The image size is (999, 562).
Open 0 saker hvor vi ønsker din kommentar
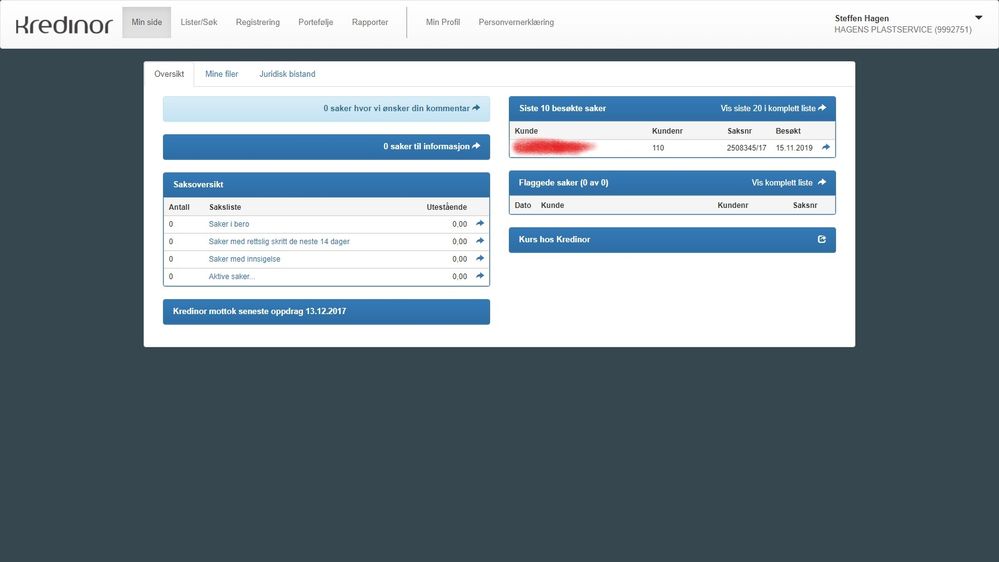click(x=326, y=109)
